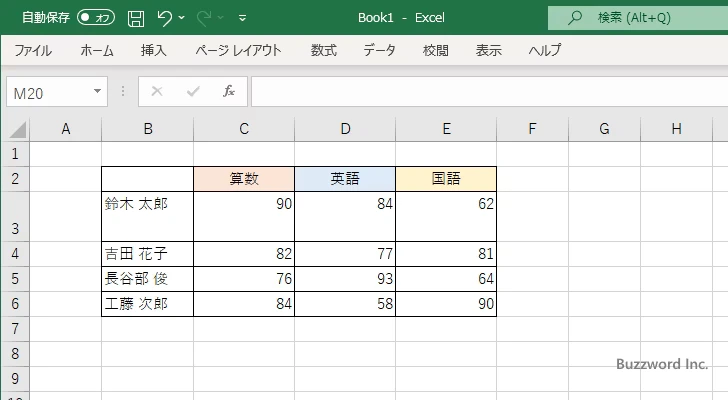This screenshot has width=728, height=400.
Task: Toggle the 自動保存 AutoSave switch
Action: pos(96,18)
